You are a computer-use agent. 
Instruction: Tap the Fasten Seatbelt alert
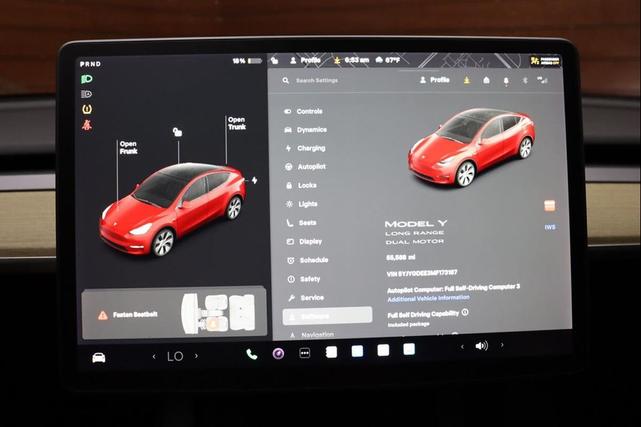coord(127,315)
